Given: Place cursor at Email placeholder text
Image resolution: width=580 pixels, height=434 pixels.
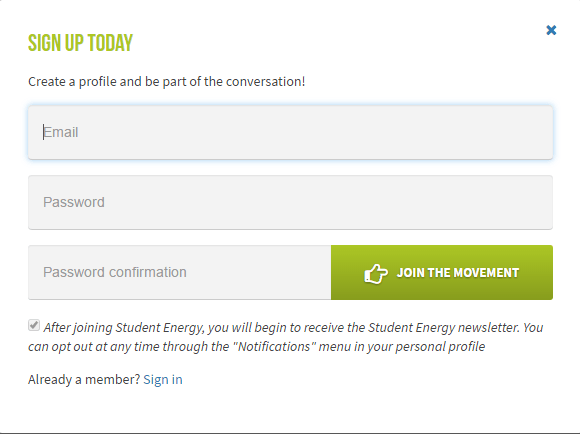Looking at the screenshot, I should click(61, 132).
